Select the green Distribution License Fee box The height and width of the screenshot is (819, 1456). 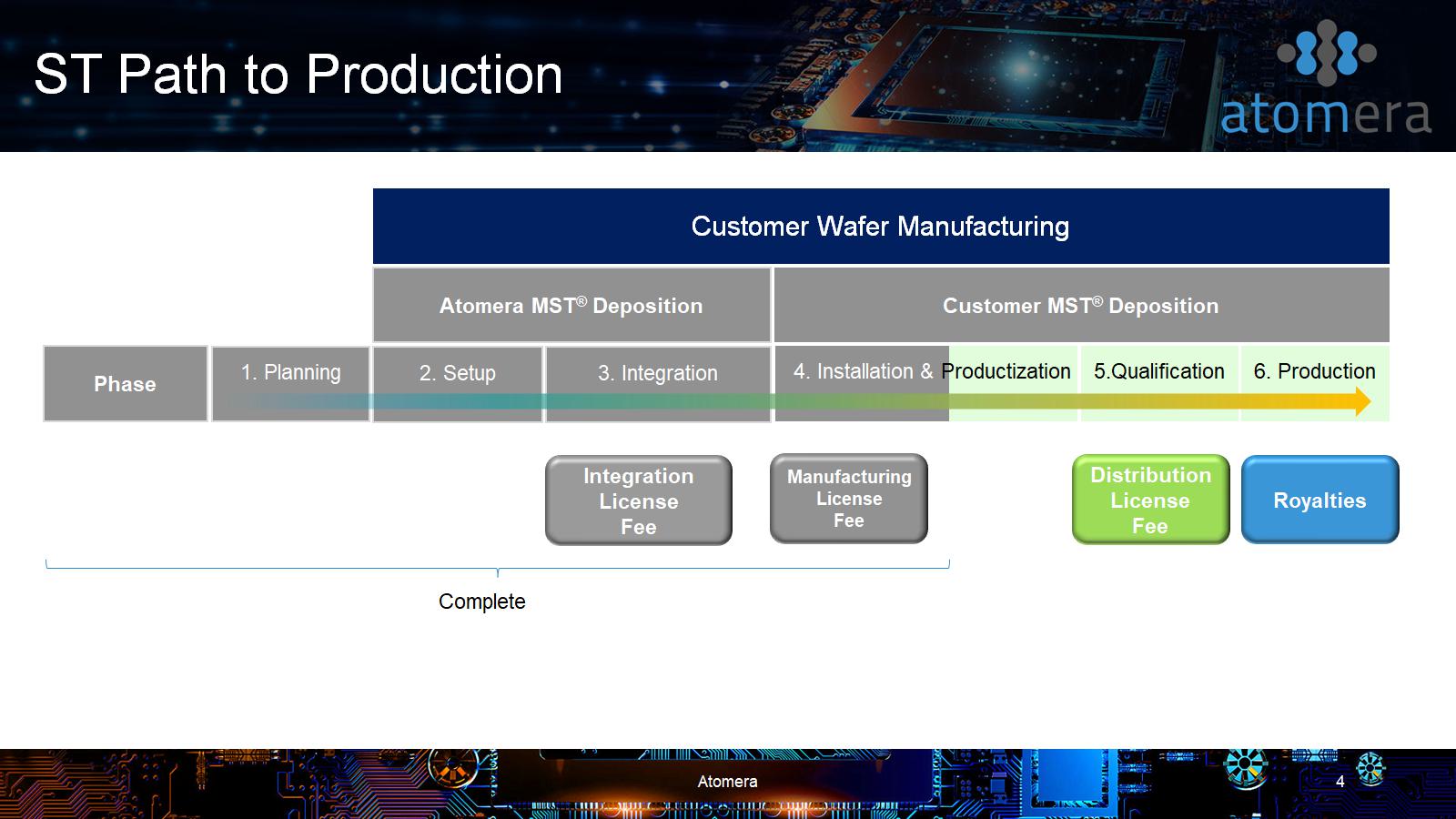(1150, 500)
